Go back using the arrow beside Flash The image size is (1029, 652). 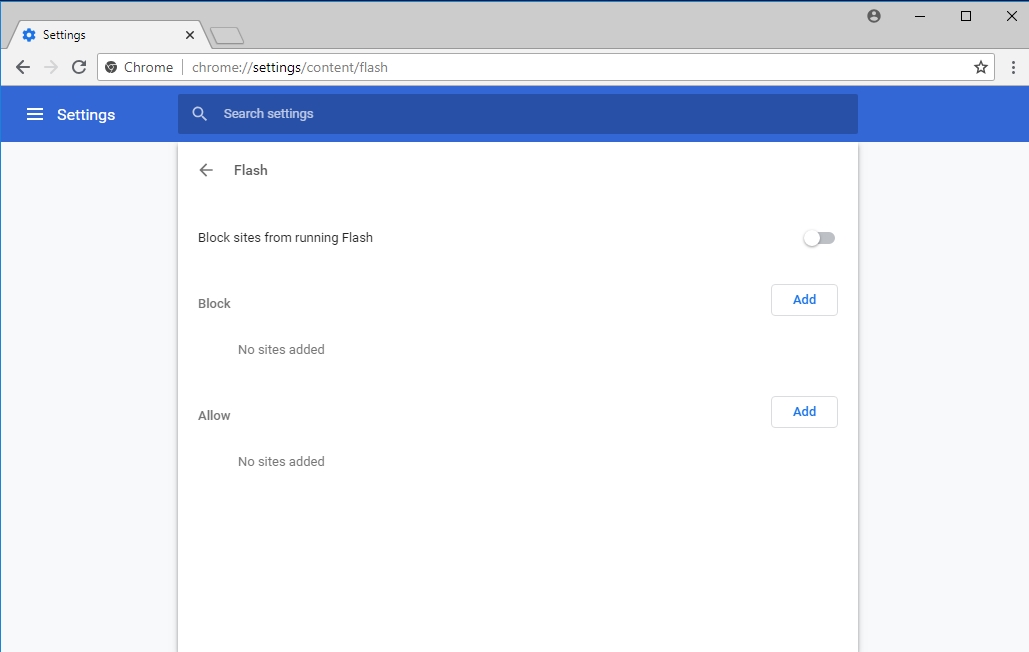(x=206, y=171)
